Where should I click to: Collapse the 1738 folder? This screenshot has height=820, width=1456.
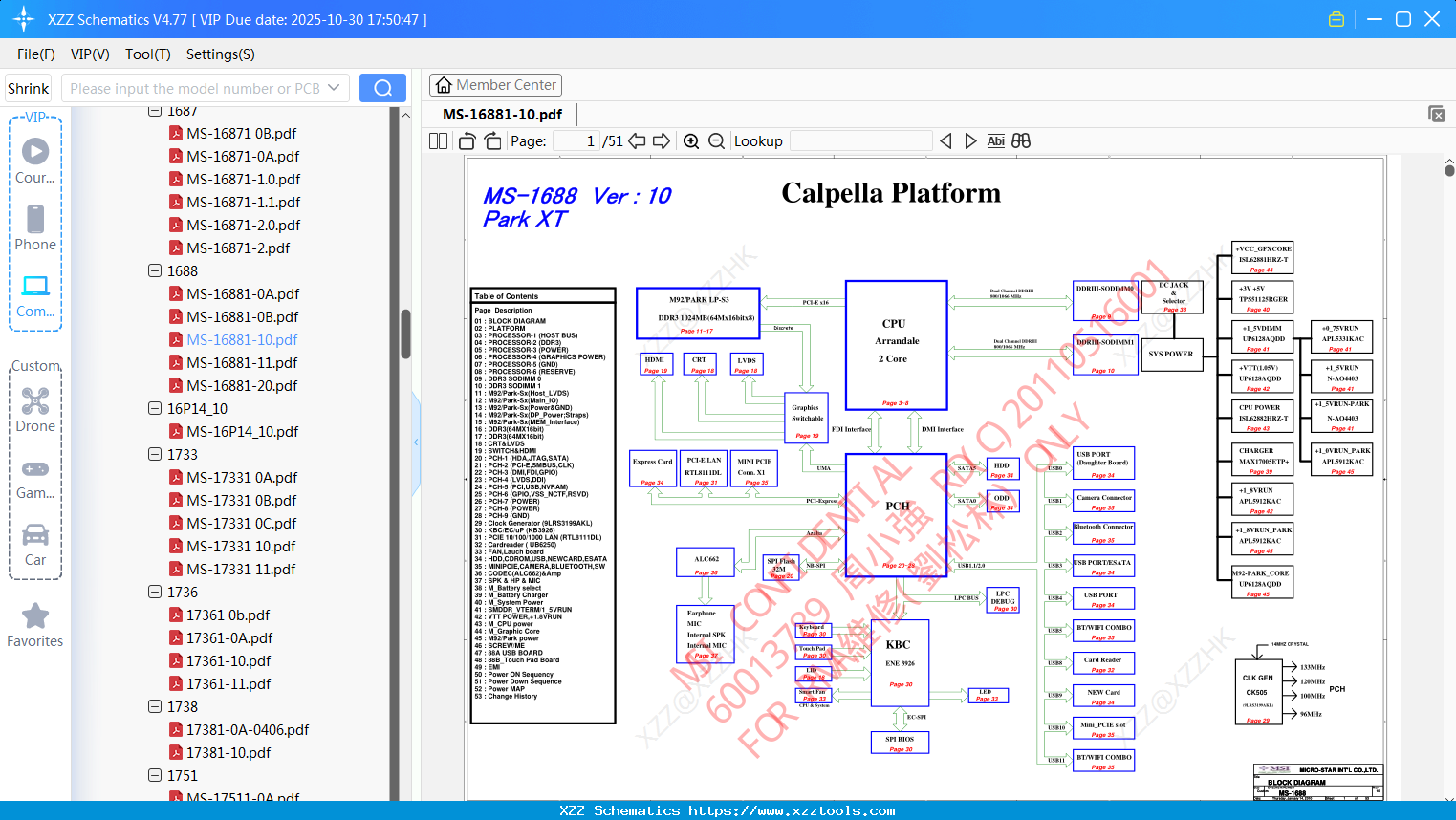pyautogui.click(x=155, y=706)
